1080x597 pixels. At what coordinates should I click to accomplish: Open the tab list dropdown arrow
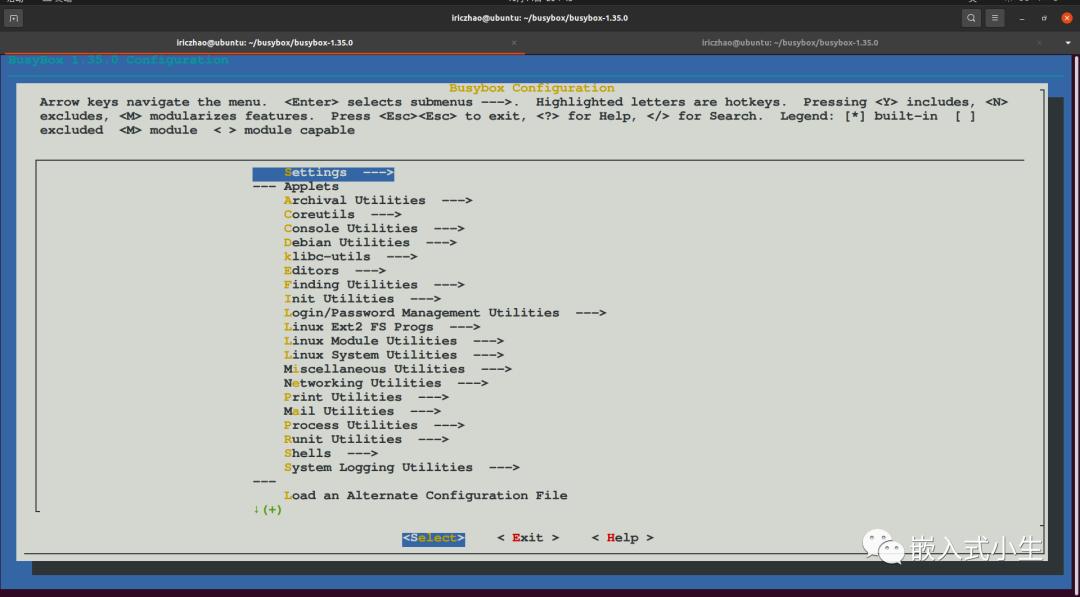(x=1068, y=43)
